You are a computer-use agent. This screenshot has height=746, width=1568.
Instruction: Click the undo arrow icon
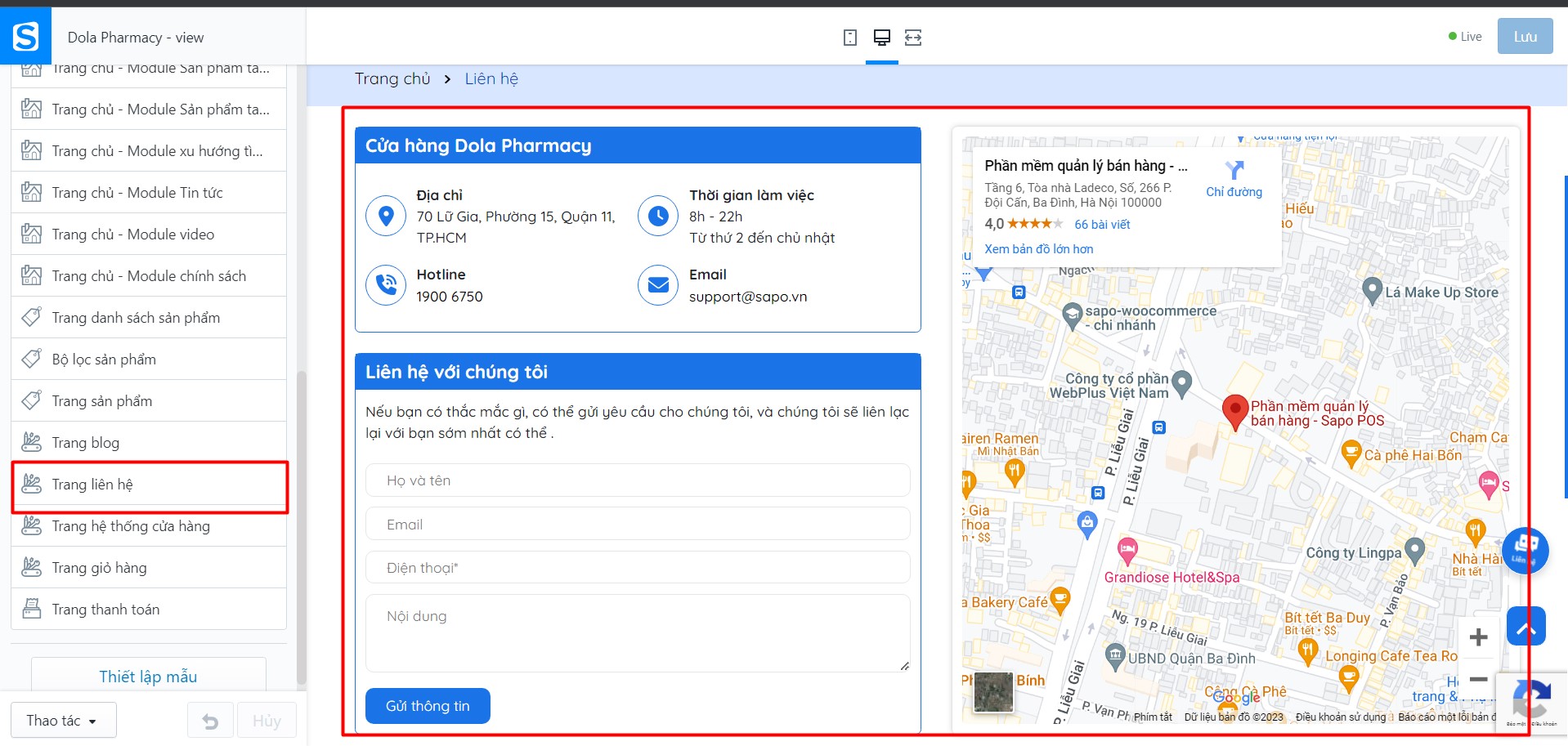(210, 721)
